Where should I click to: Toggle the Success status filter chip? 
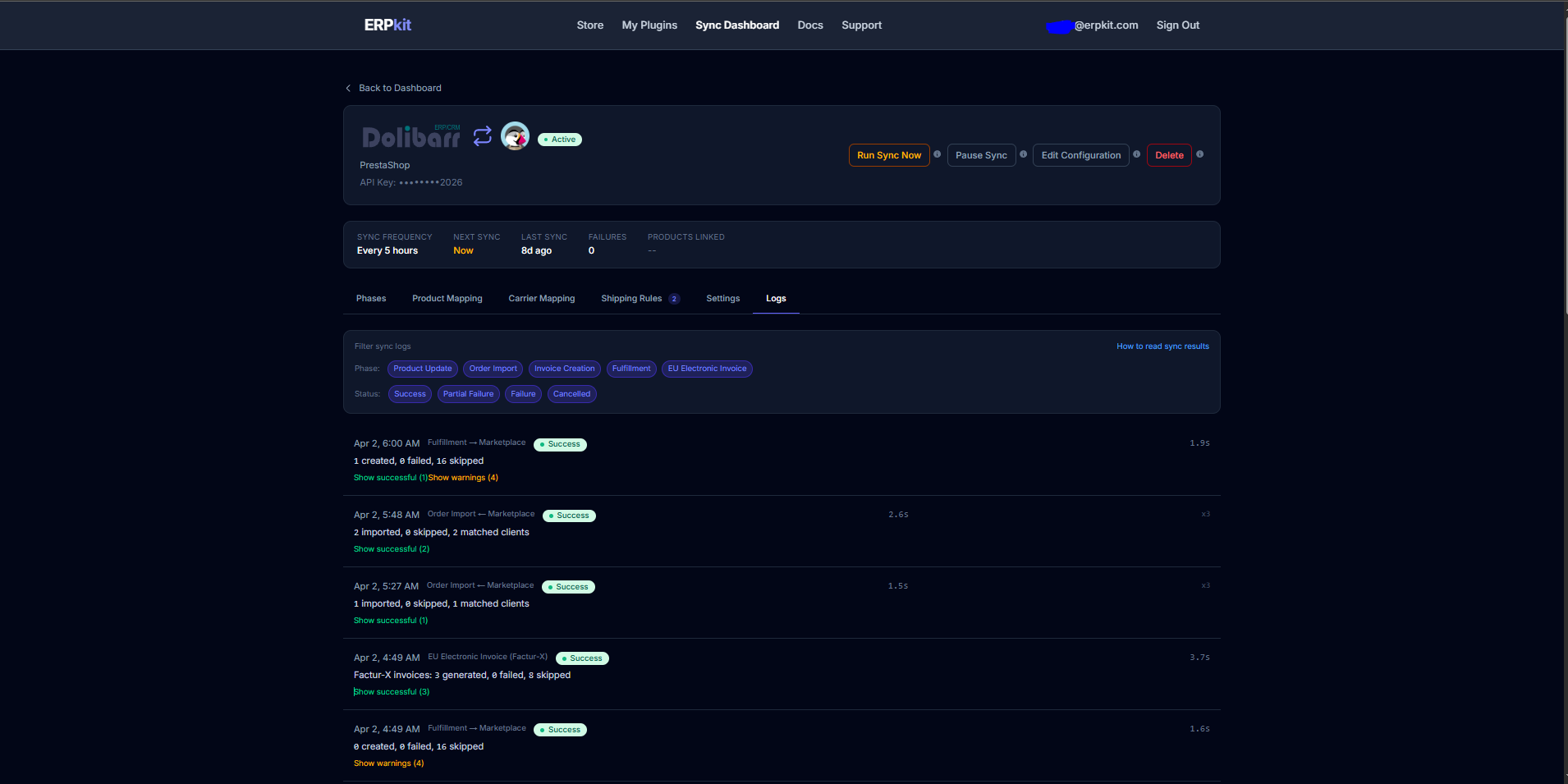pyautogui.click(x=409, y=394)
